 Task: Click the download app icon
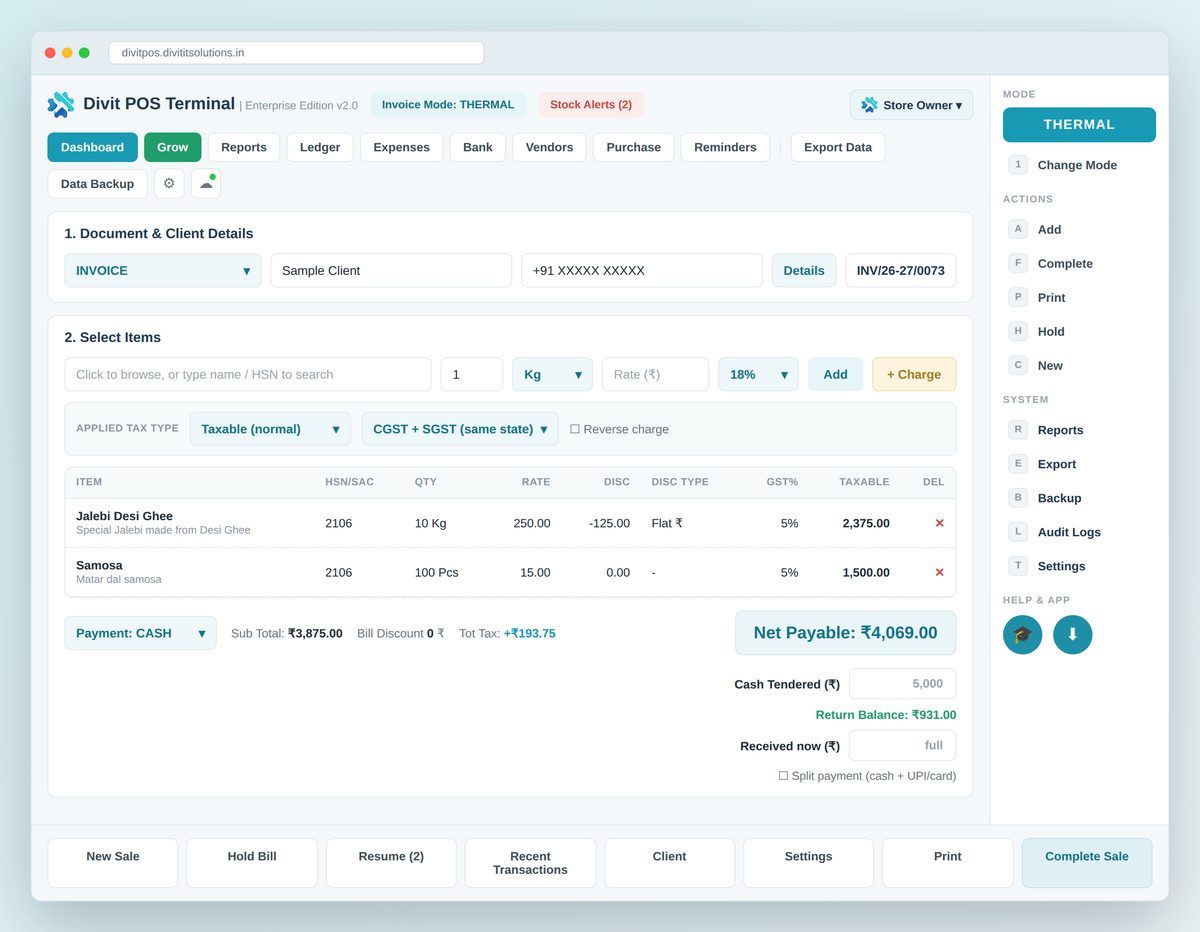1072,634
